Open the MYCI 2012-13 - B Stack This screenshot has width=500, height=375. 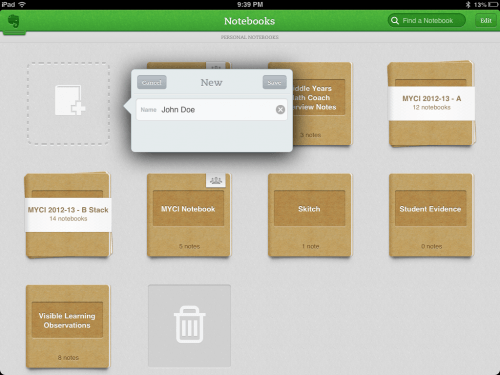coord(68,215)
